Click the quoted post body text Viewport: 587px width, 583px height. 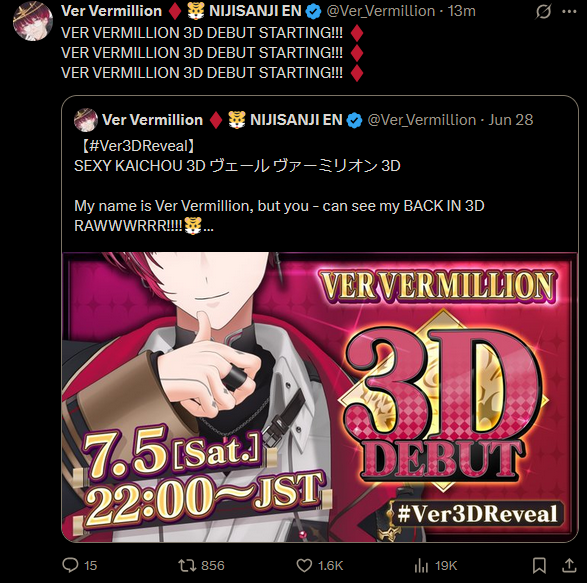tap(279, 186)
